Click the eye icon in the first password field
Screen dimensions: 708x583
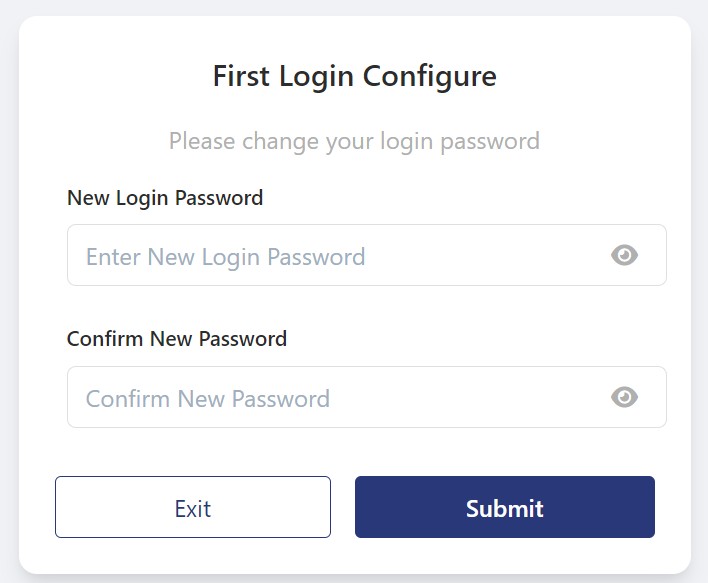[624, 255]
